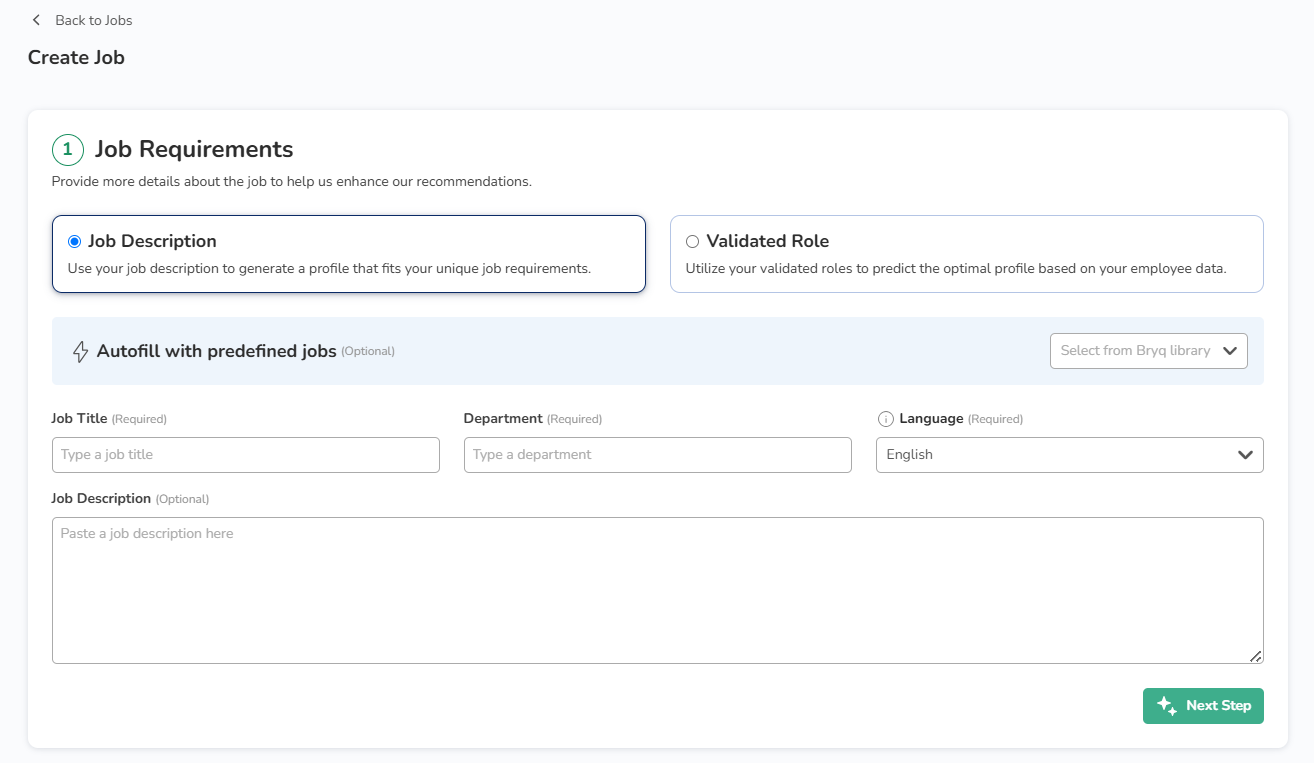Click the text area resize handle
1314x763 pixels.
[x=1255, y=656]
